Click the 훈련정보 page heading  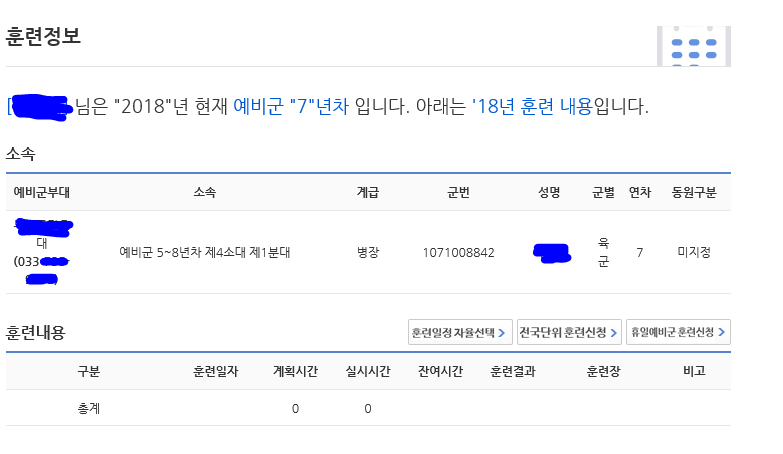(43, 36)
